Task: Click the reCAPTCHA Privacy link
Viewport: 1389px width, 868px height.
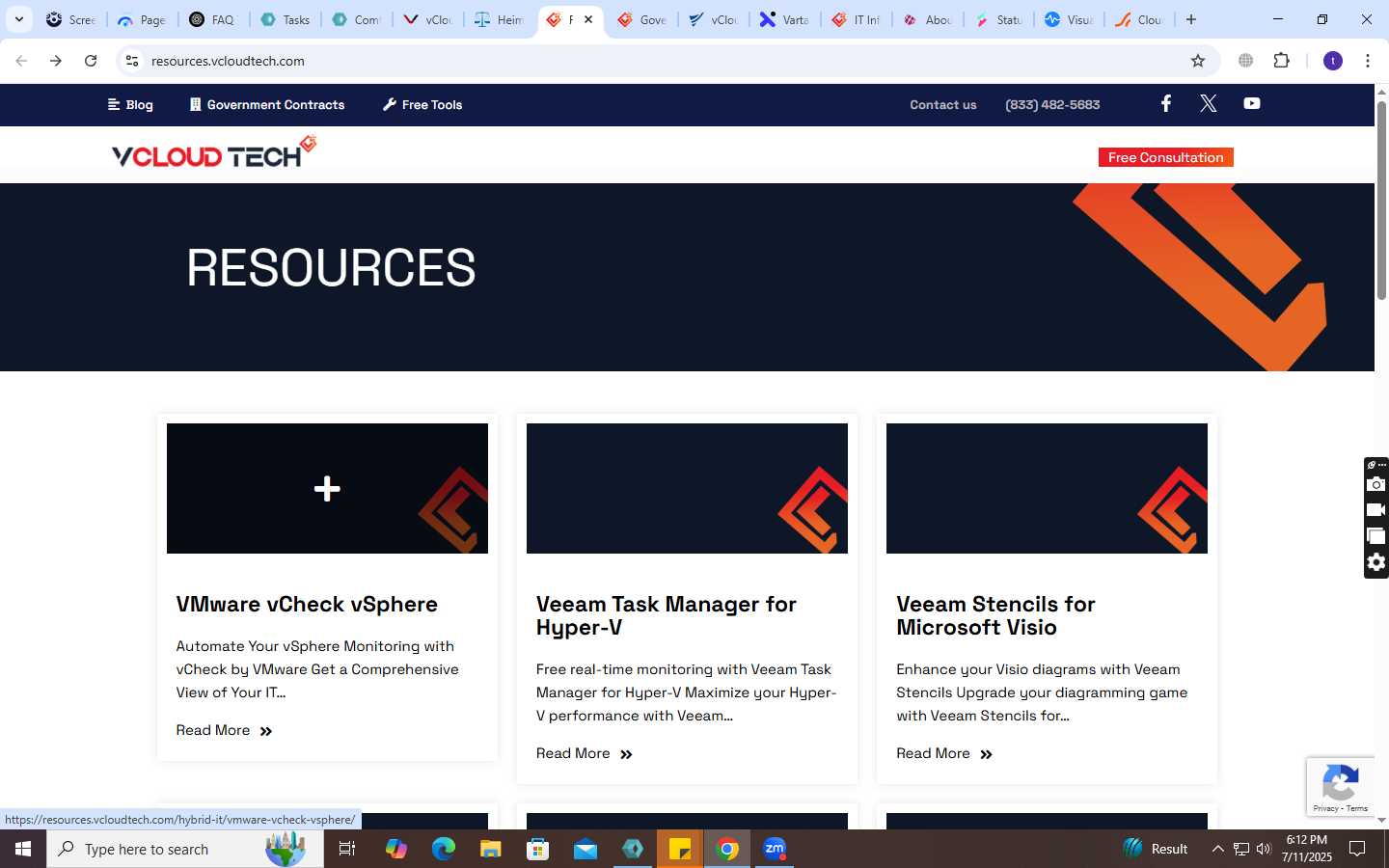Action: pyautogui.click(x=1325, y=808)
